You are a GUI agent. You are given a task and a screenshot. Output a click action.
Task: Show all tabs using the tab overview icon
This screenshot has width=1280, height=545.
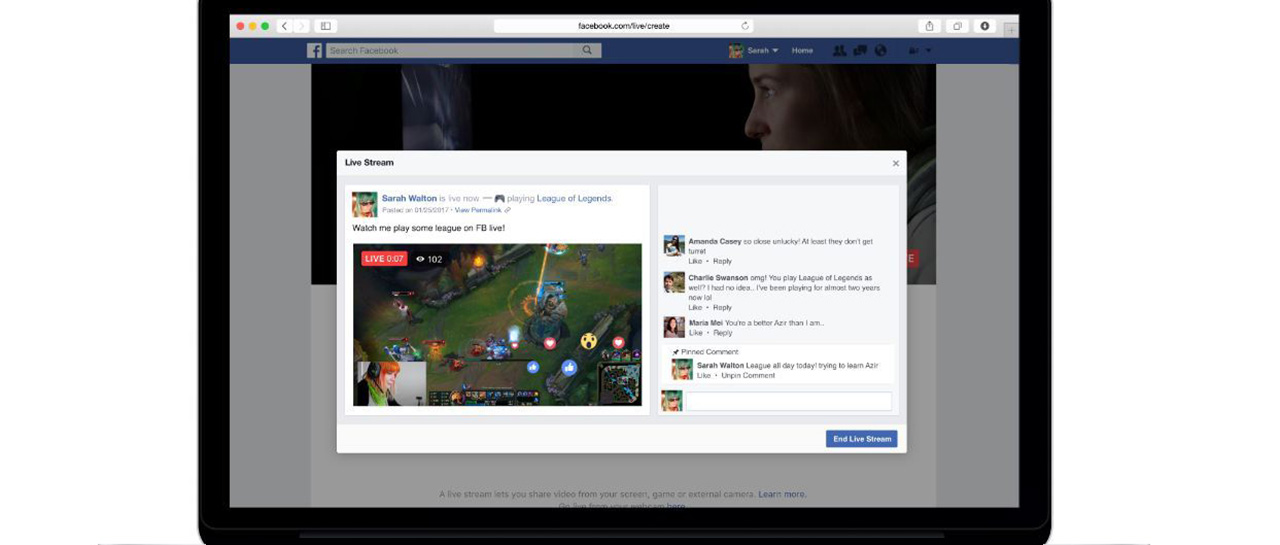tap(957, 26)
